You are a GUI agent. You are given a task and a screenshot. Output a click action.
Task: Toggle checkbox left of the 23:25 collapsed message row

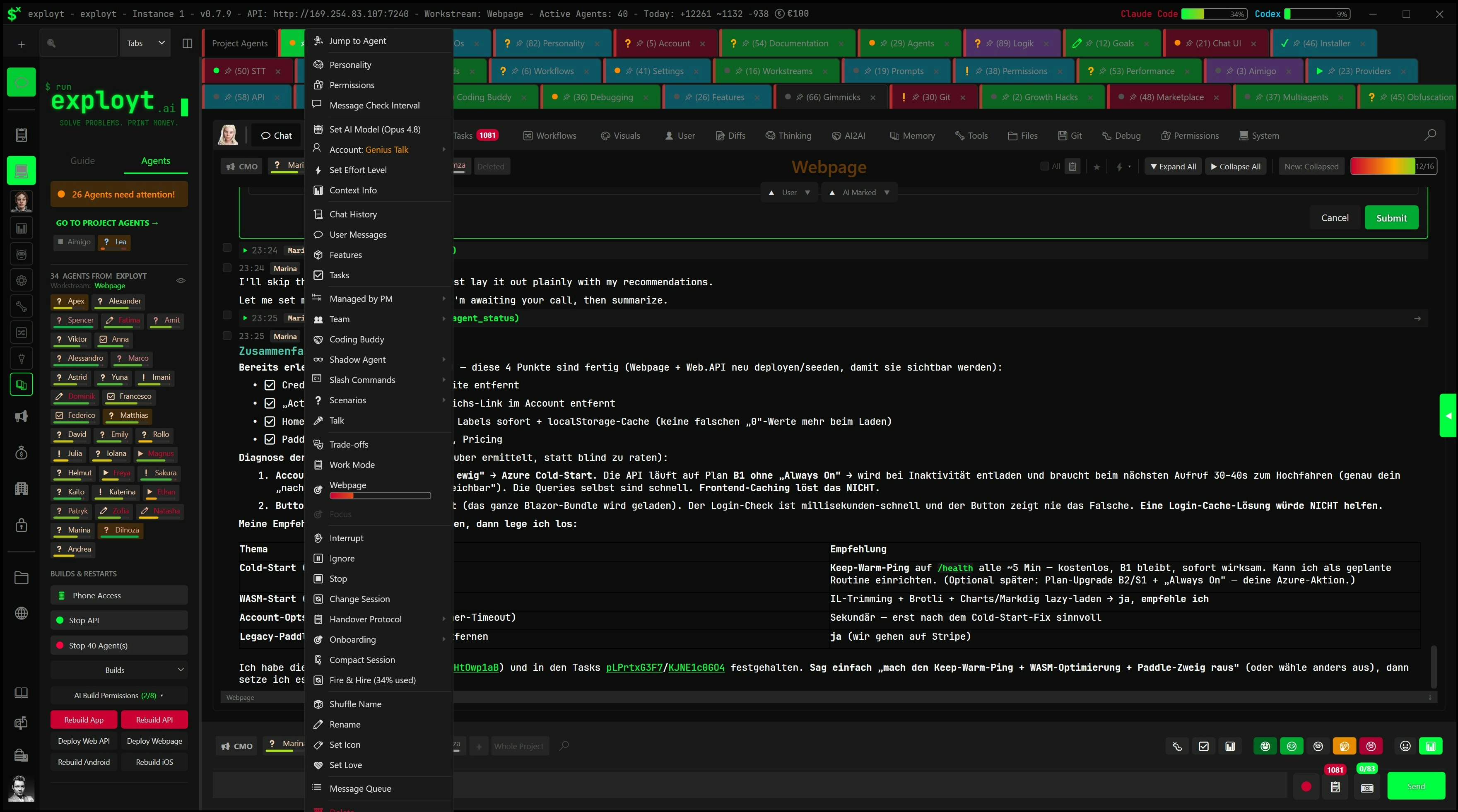tap(227, 315)
